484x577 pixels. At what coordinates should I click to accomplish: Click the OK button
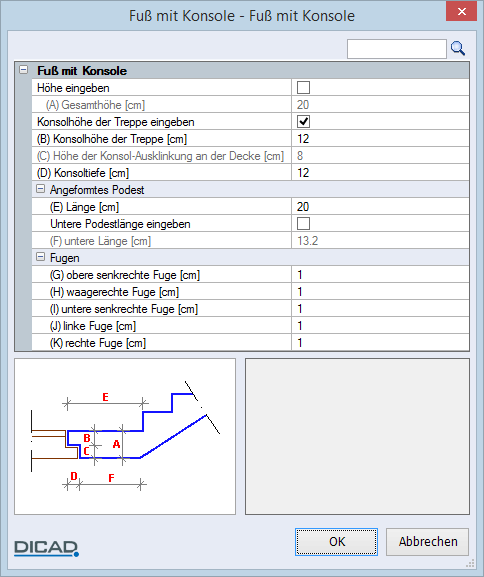click(336, 542)
